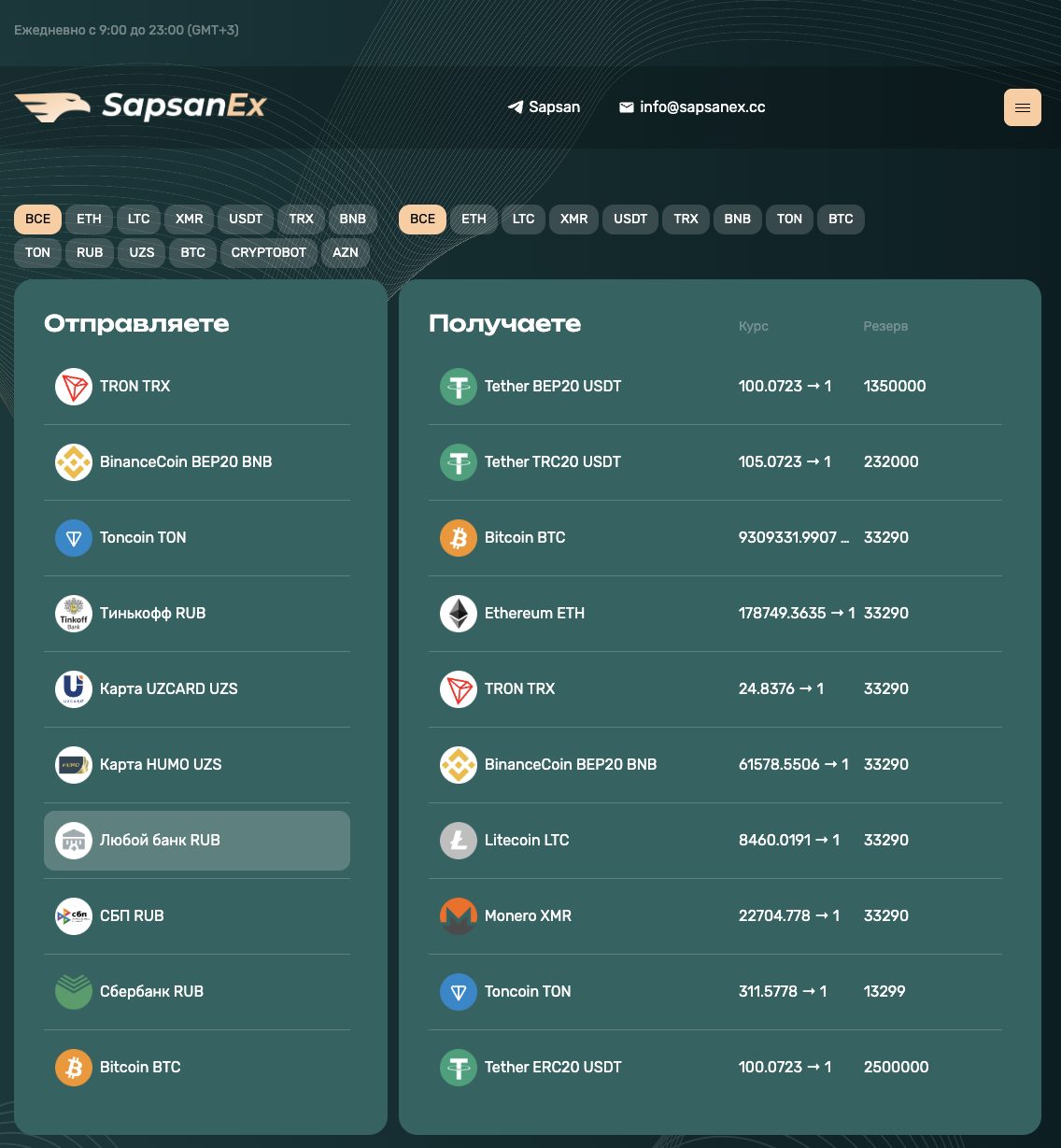Filter send currencies by UZS
This screenshot has width=1061, height=1148.
(142, 252)
